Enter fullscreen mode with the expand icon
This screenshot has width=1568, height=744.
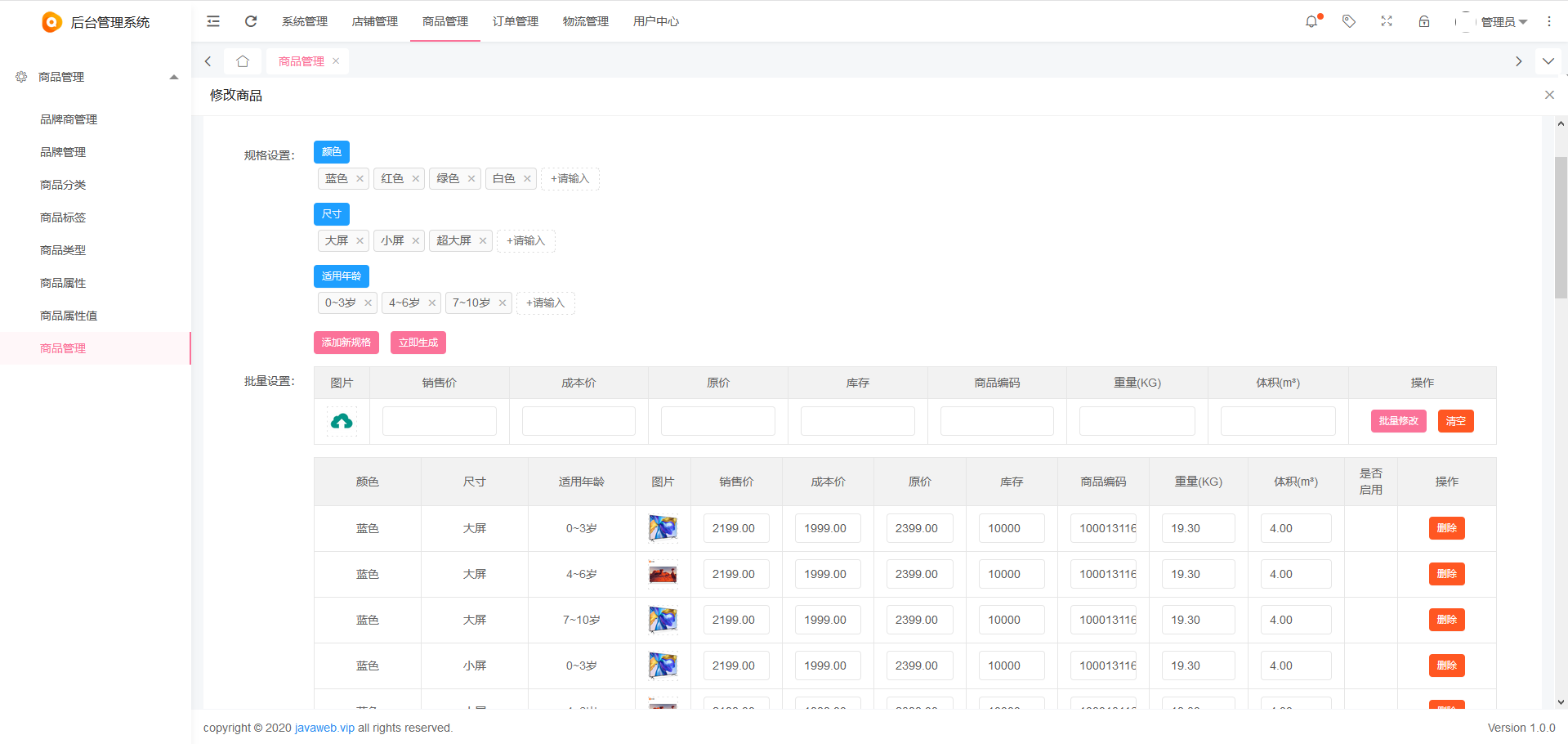click(1386, 21)
